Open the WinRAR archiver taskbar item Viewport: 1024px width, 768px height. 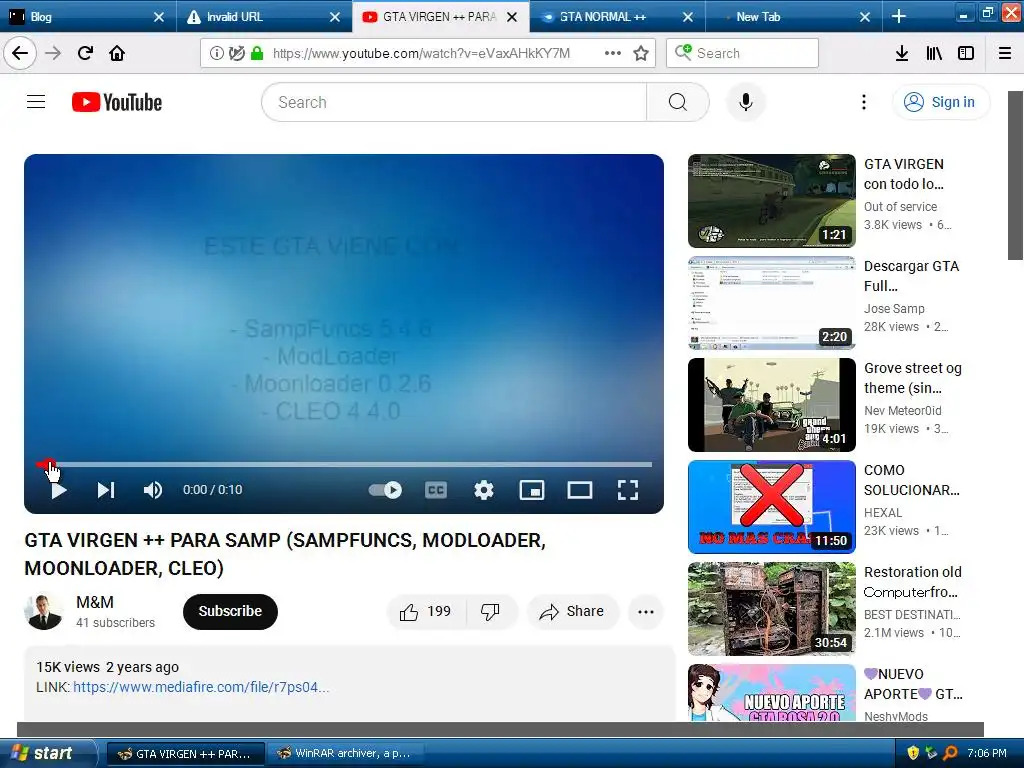pos(344,754)
